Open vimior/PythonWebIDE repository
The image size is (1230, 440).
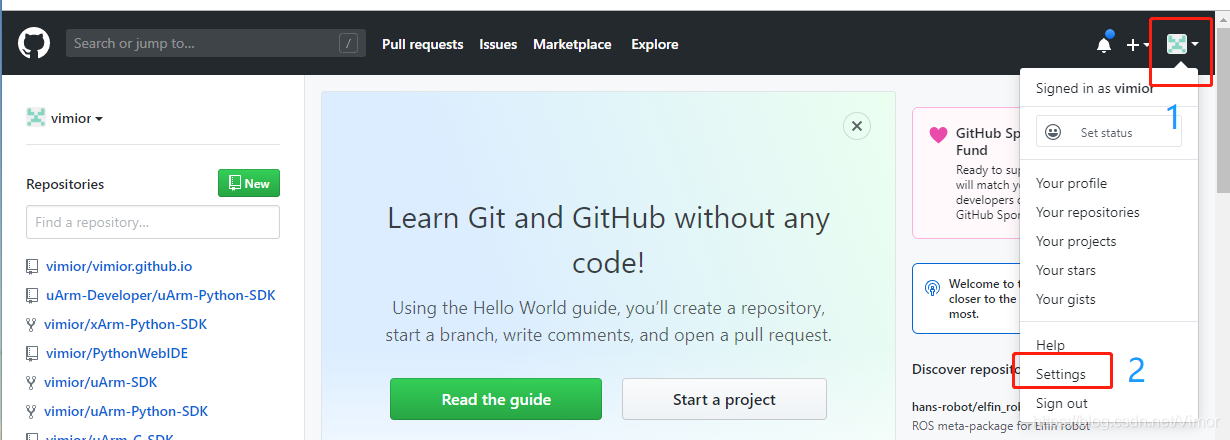(x=117, y=353)
